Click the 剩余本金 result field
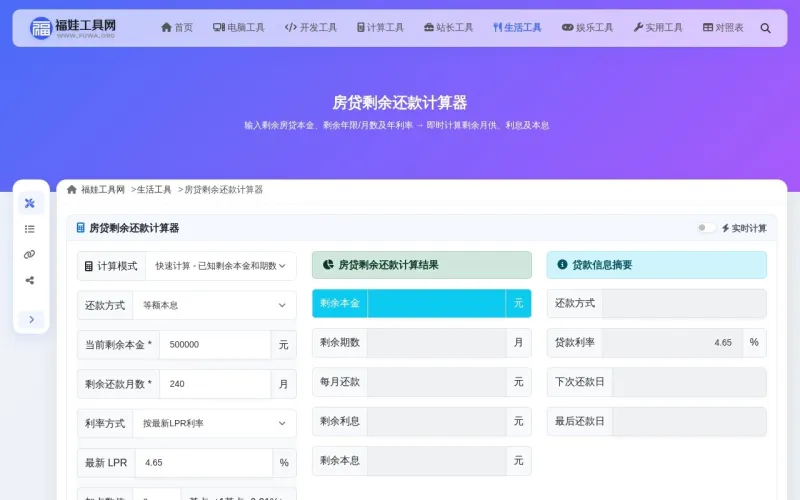The width and height of the screenshot is (800, 500). tap(436, 303)
